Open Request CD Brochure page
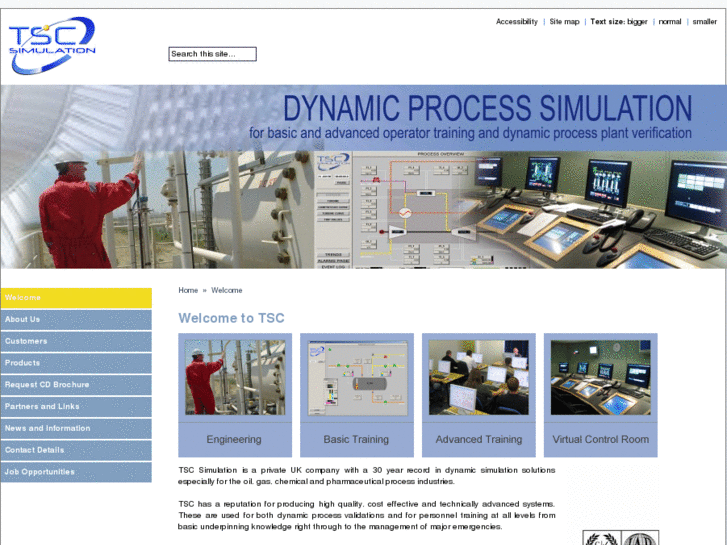Viewport: 727px width, 545px height. [x=76, y=385]
